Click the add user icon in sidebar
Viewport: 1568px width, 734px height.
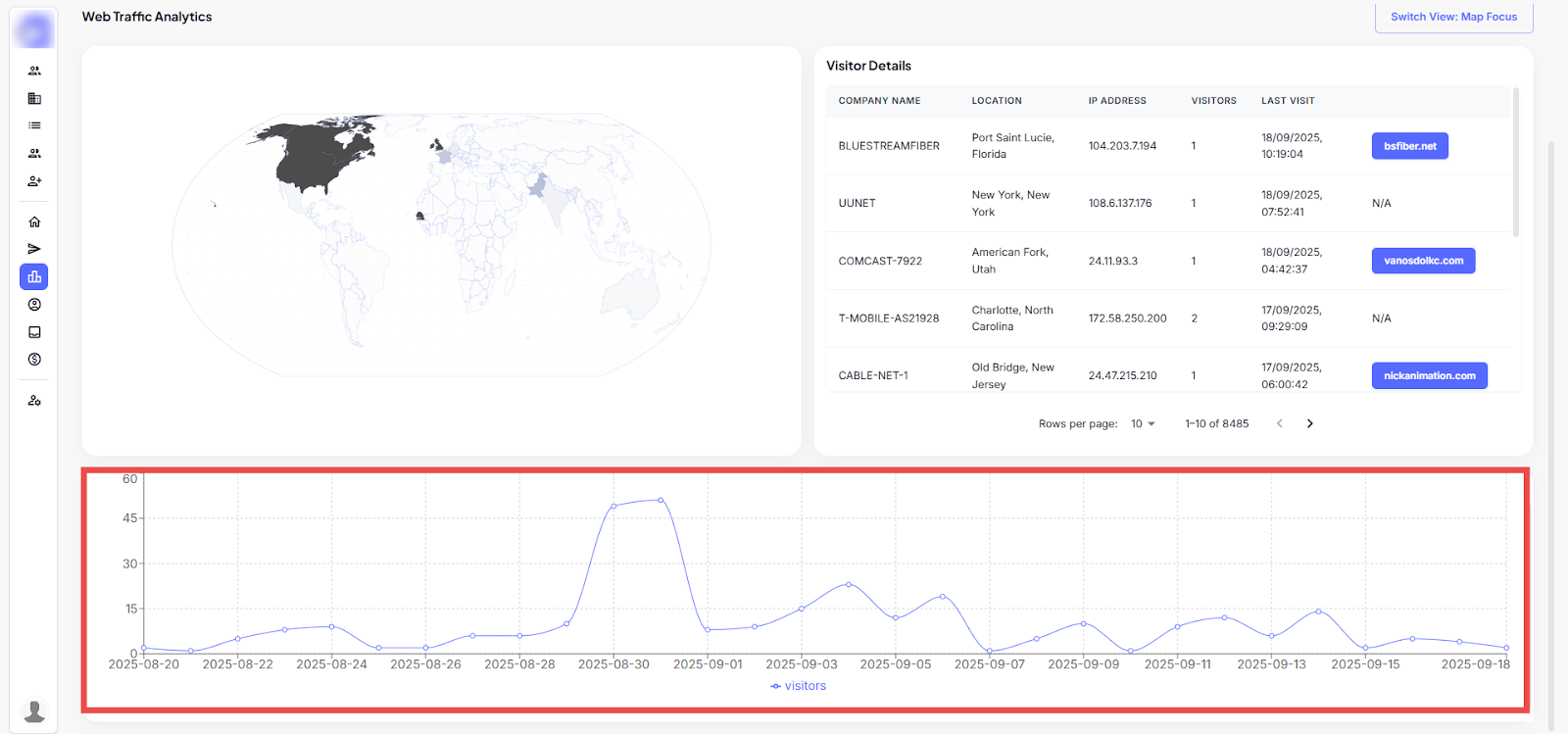tap(34, 181)
